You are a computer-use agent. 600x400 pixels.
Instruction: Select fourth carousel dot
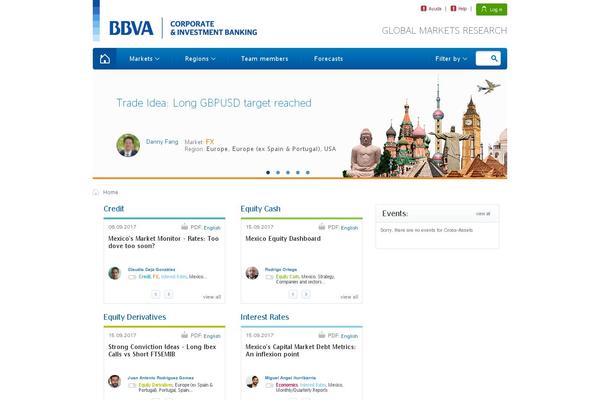coord(298,173)
